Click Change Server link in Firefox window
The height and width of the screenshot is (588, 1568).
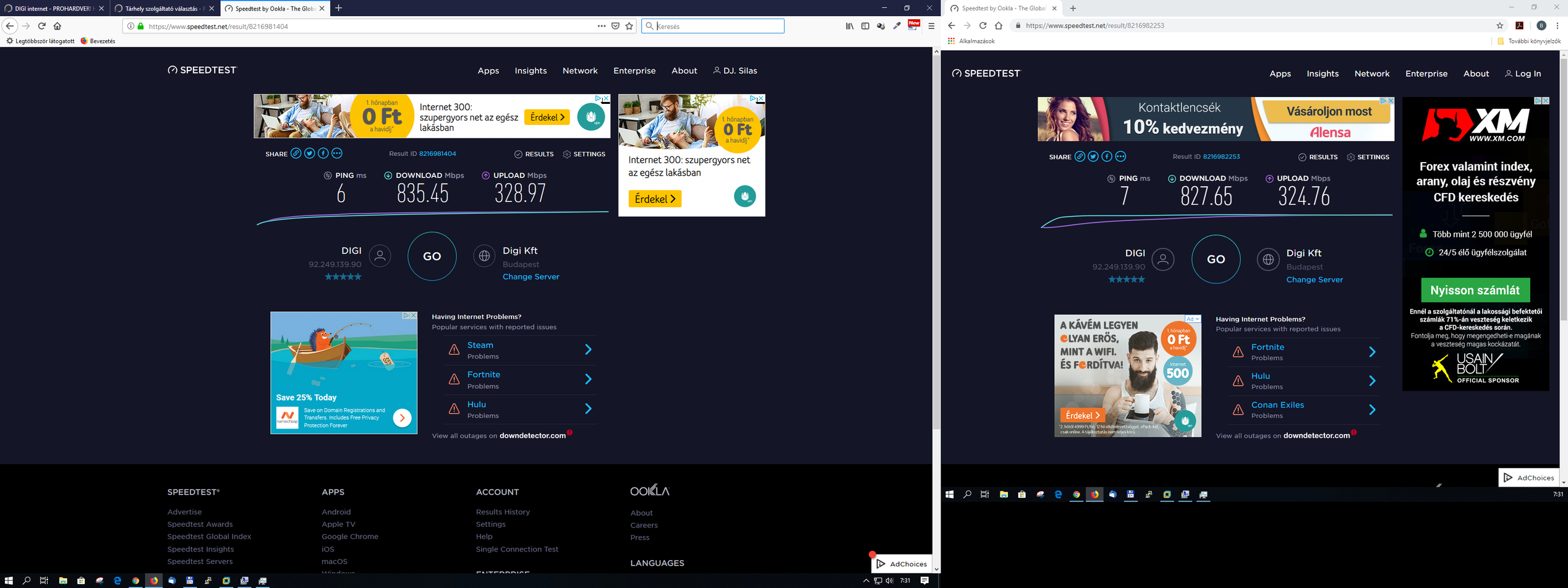point(530,276)
